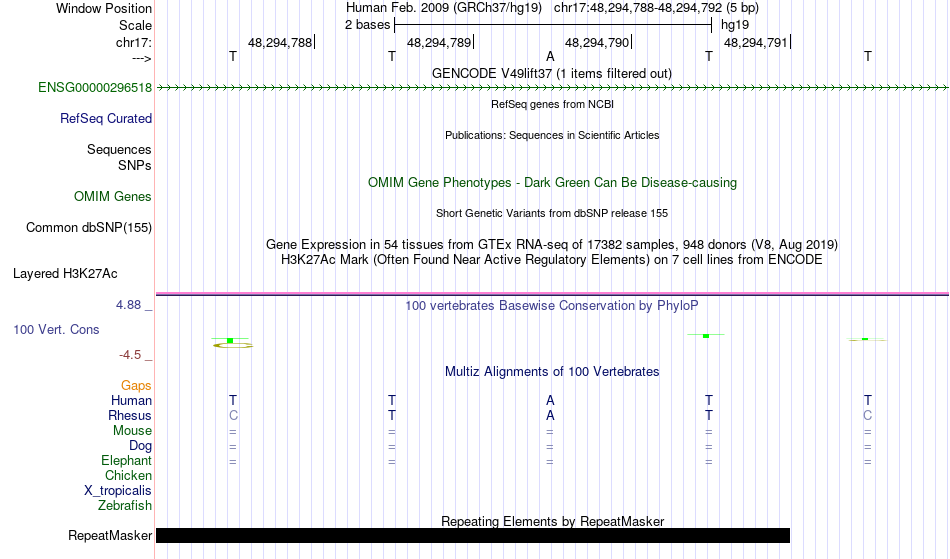Open the Layered H3K27Ac track label

65,273
